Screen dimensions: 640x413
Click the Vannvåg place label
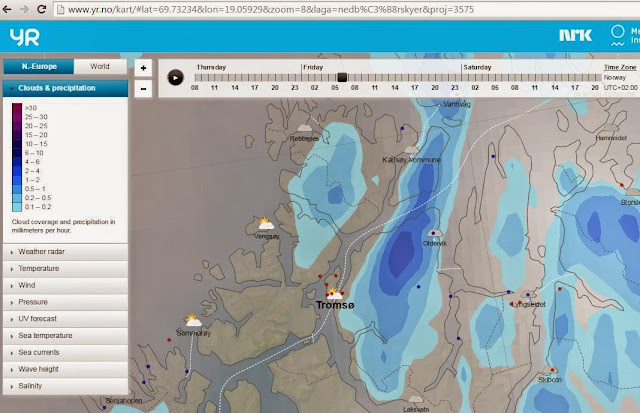point(457,104)
